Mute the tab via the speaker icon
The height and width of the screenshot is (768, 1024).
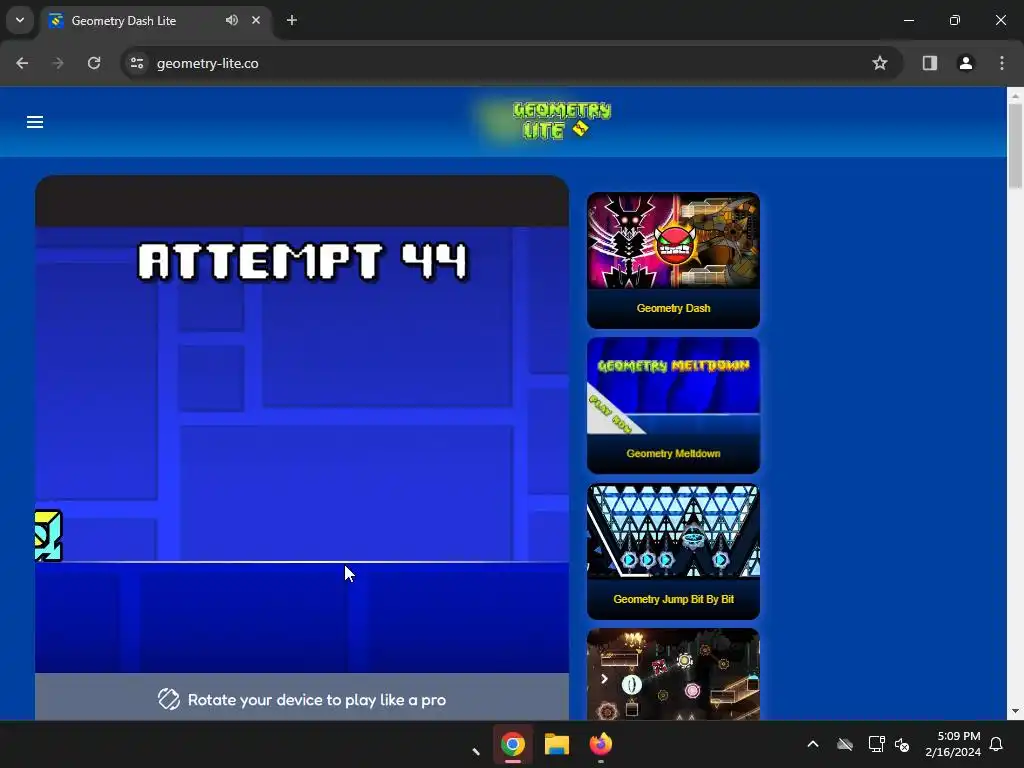coord(232,20)
